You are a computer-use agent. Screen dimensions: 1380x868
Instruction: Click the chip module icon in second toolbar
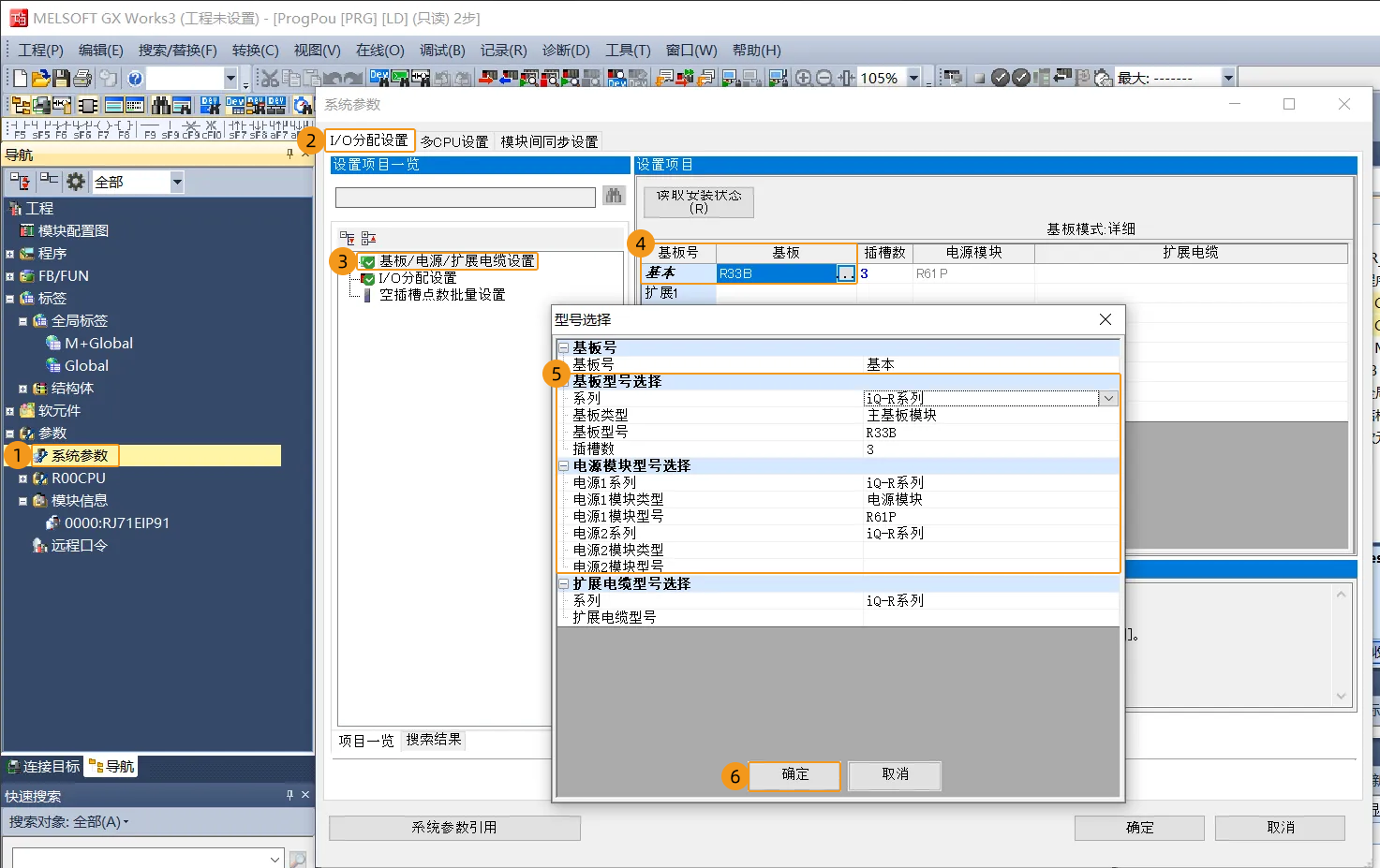pos(88,105)
